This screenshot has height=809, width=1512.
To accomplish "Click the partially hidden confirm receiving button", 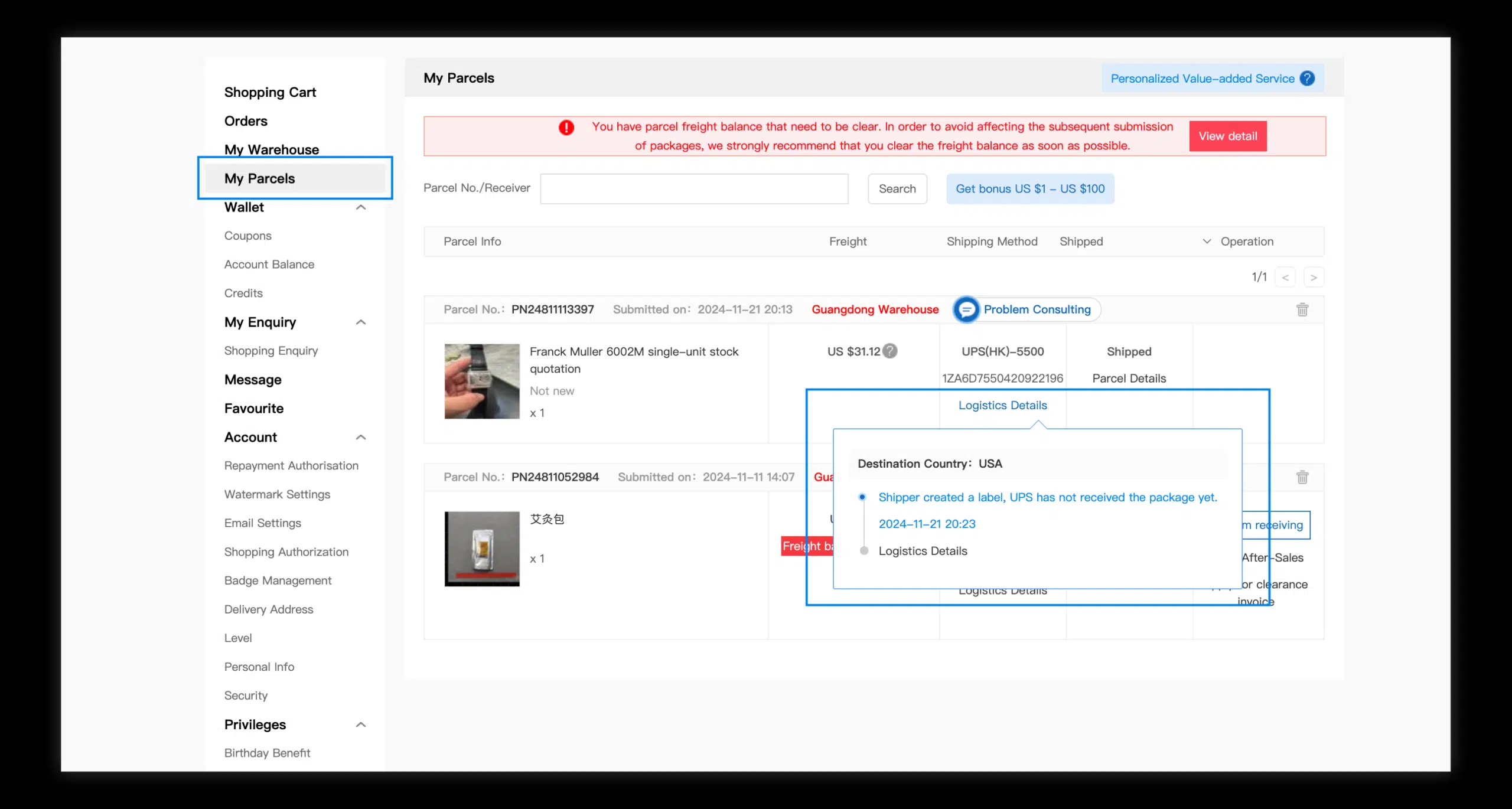I will pyautogui.click(x=1276, y=525).
